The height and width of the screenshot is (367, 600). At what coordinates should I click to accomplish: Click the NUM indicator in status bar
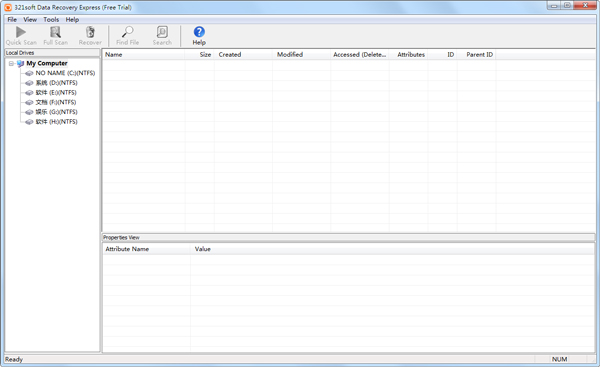click(x=559, y=359)
